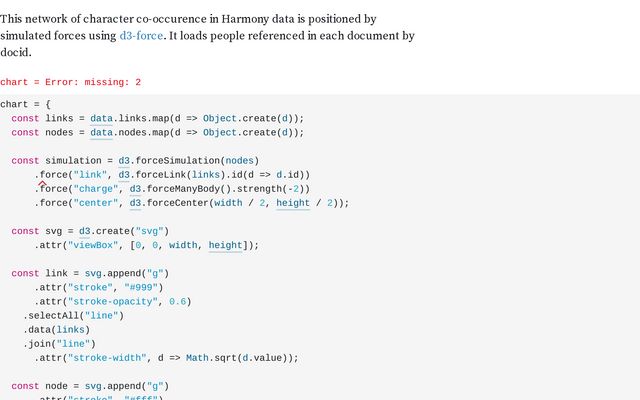Click d3 before forceCenter
Image resolution: width=640 pixels, height=400 pixels.
tap(136, 202)
